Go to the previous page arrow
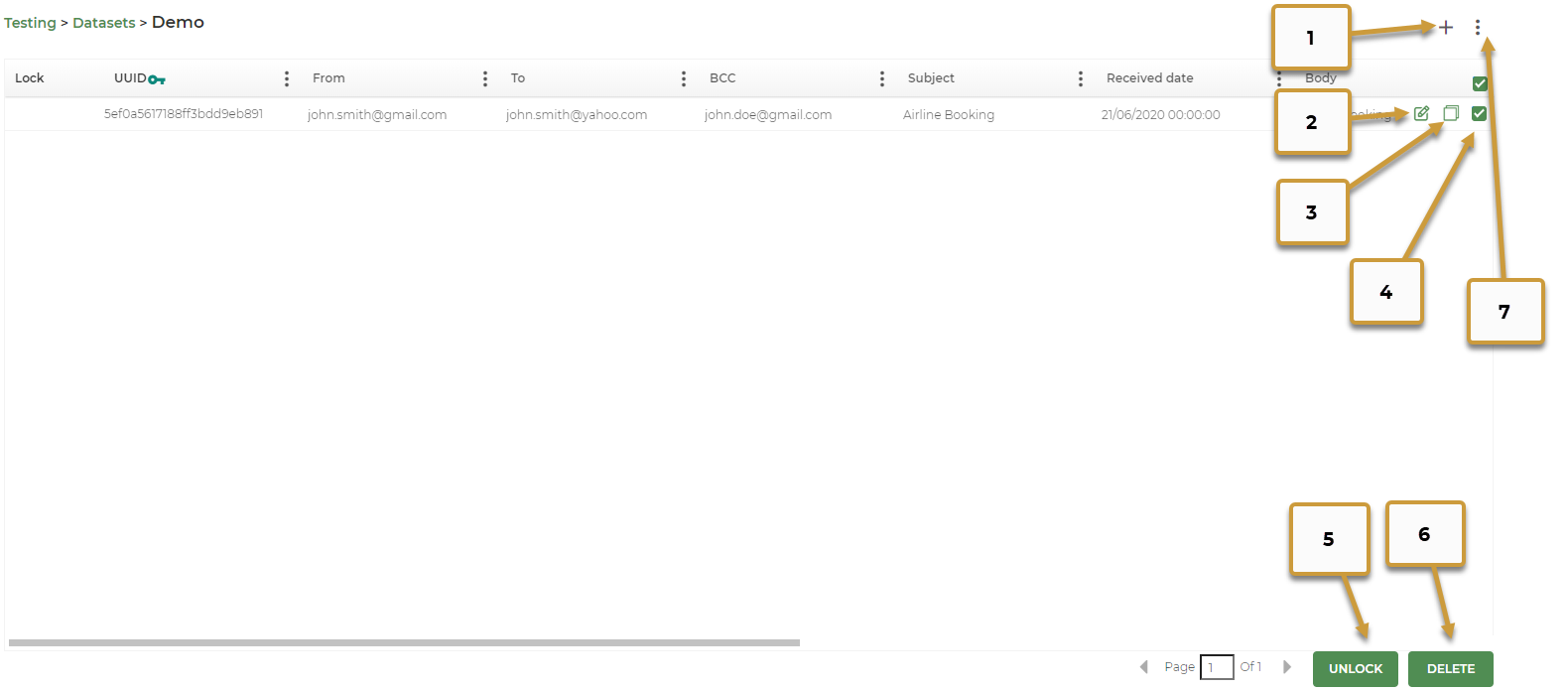The width and height of the screenshot is (1568, 690). tap(1144, 667)
